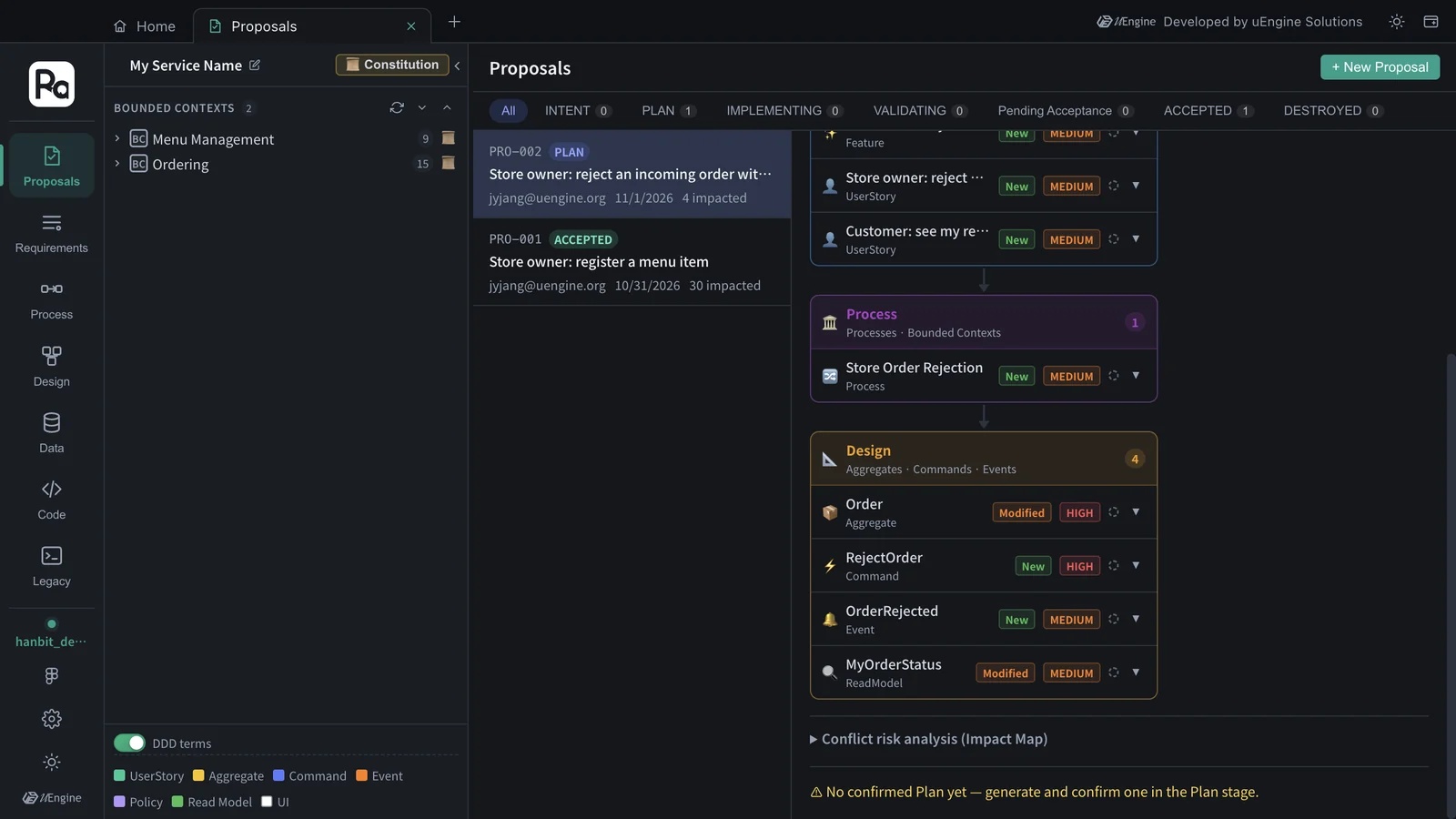Expand the MyOrderStatus read model row
Screen dimensions: 1456x819
click(1136, 672)
